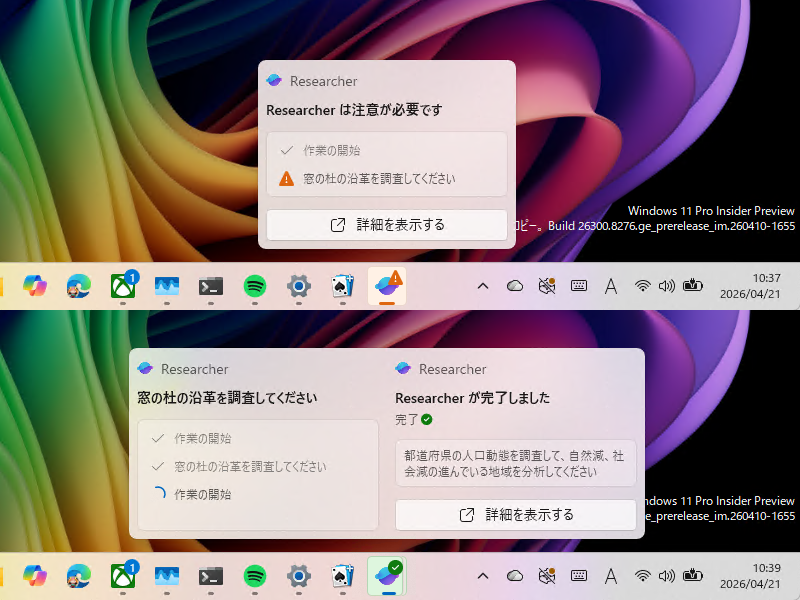Open Spotify in the upper taskbar
The image size is (800, 600).
(255, 286)
